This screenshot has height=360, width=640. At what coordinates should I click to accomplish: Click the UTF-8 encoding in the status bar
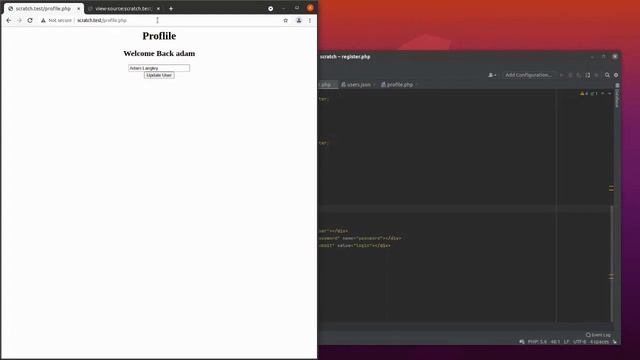(580, 342)
